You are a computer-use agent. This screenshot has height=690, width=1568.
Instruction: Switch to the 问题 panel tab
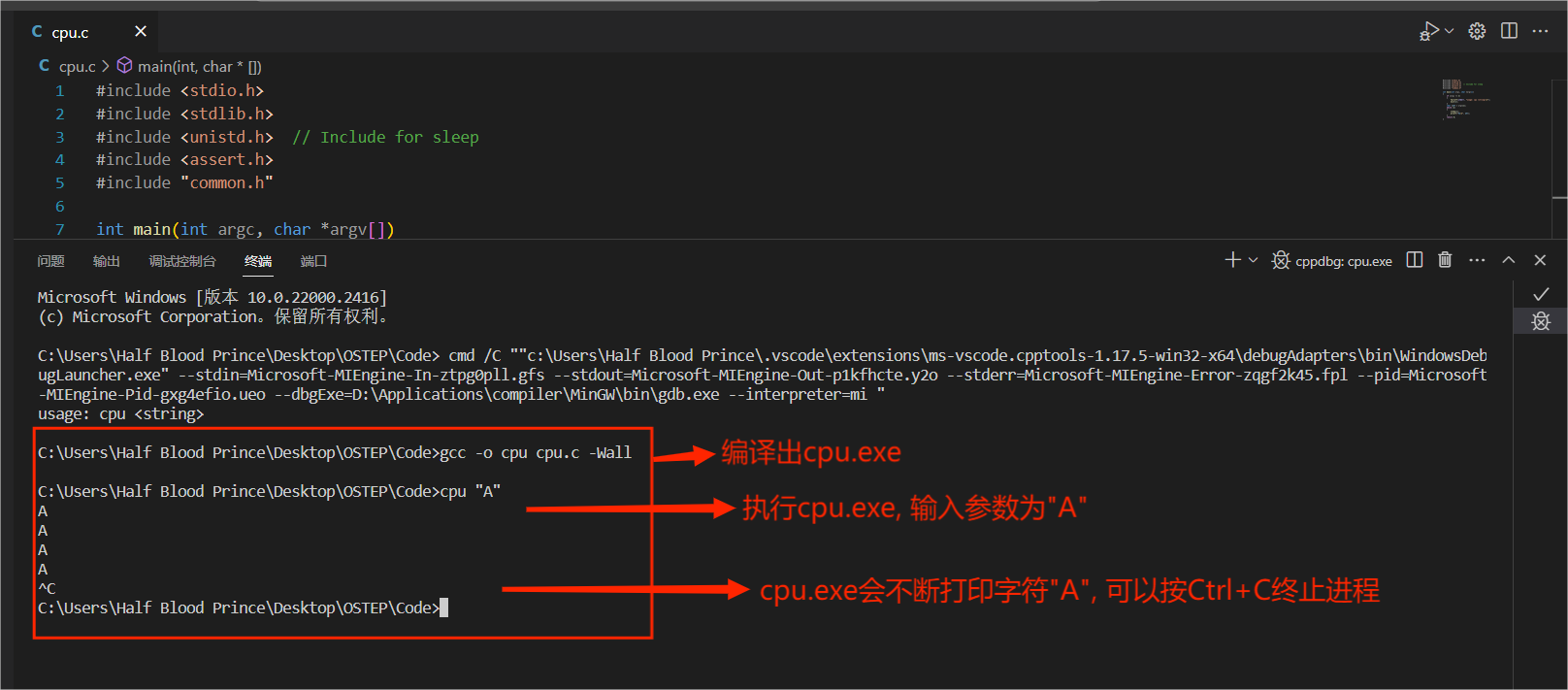point(50,261)
